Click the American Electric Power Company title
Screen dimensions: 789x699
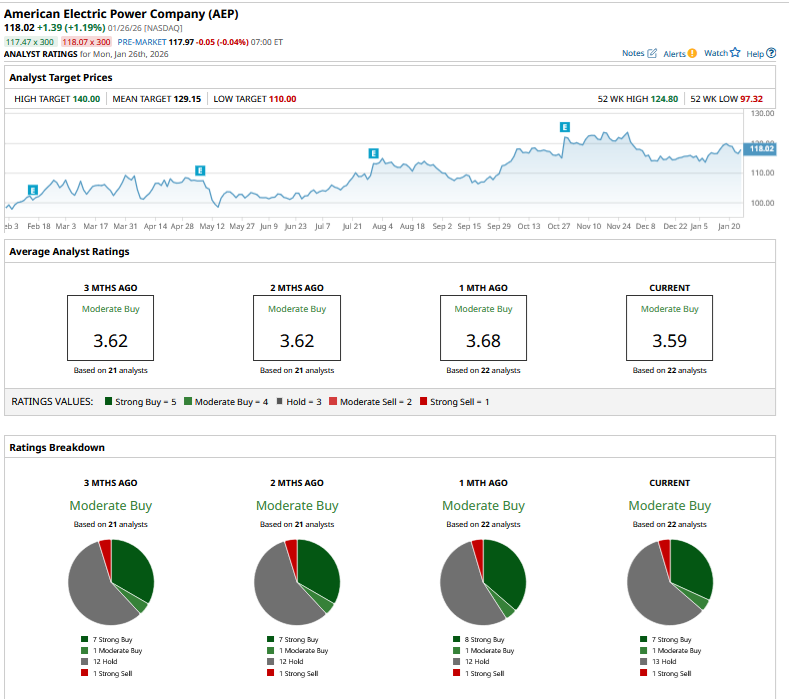click(121, 14)
